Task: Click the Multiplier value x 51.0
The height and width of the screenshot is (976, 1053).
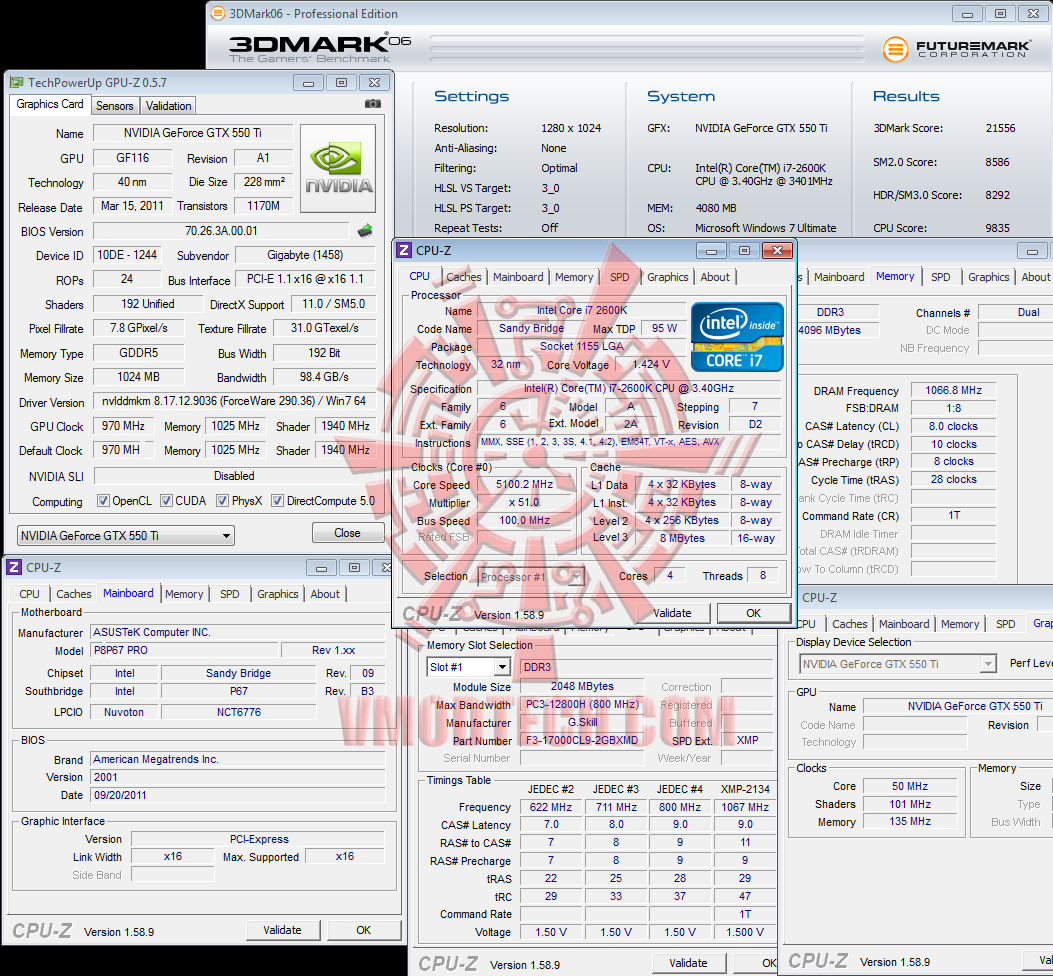Action: coord(524,502)
